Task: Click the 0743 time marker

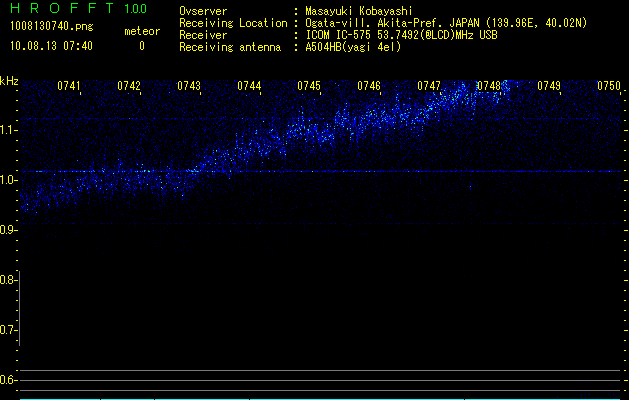Action: pyautogui.click(x=189, y=85)
